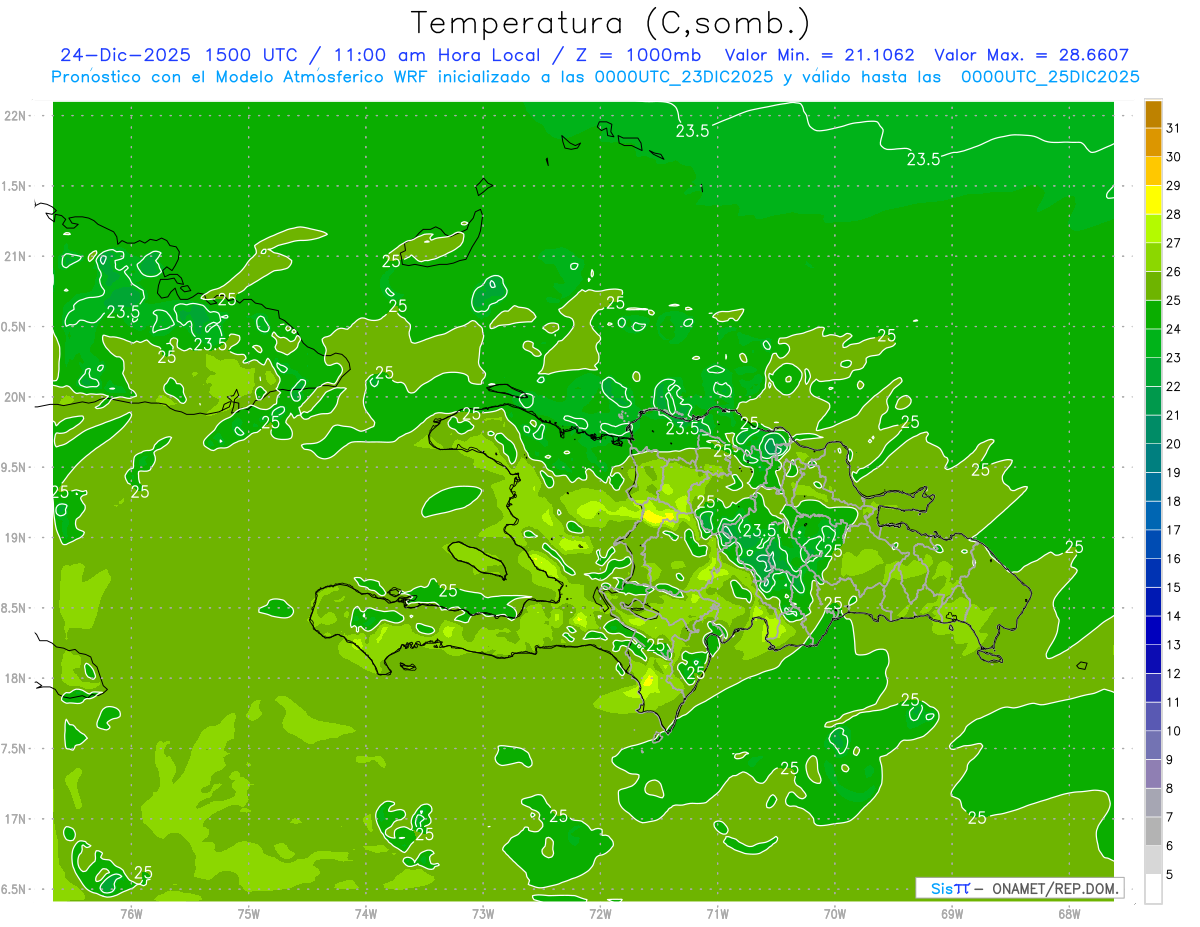Select the '8.5N' latitude axis label

pyautogui.click(x=15, y=608)
